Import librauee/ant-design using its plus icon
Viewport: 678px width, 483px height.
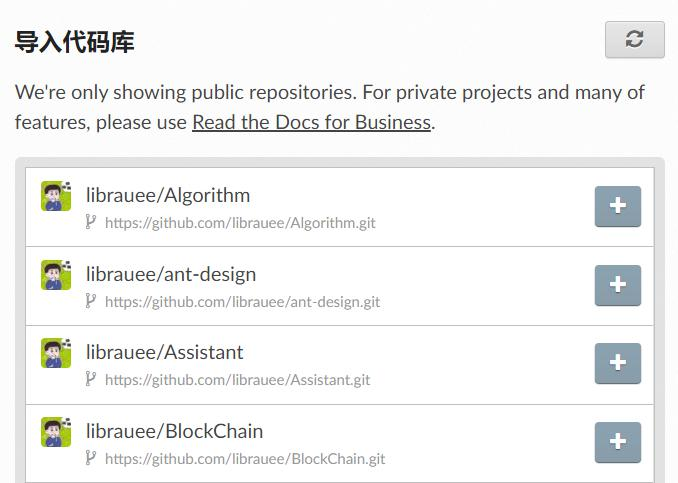[x=617, y=285]
